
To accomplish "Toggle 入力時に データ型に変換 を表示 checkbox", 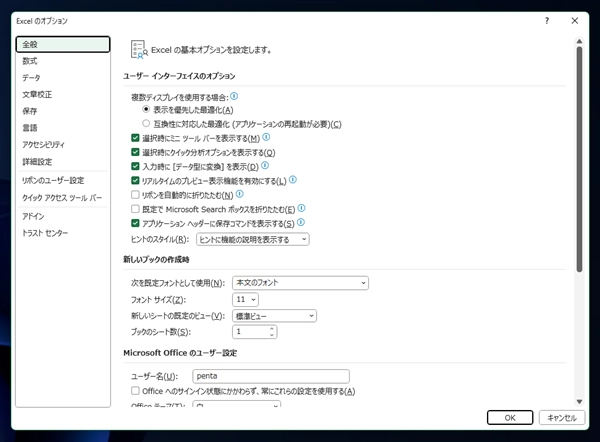I will (135, 166).
